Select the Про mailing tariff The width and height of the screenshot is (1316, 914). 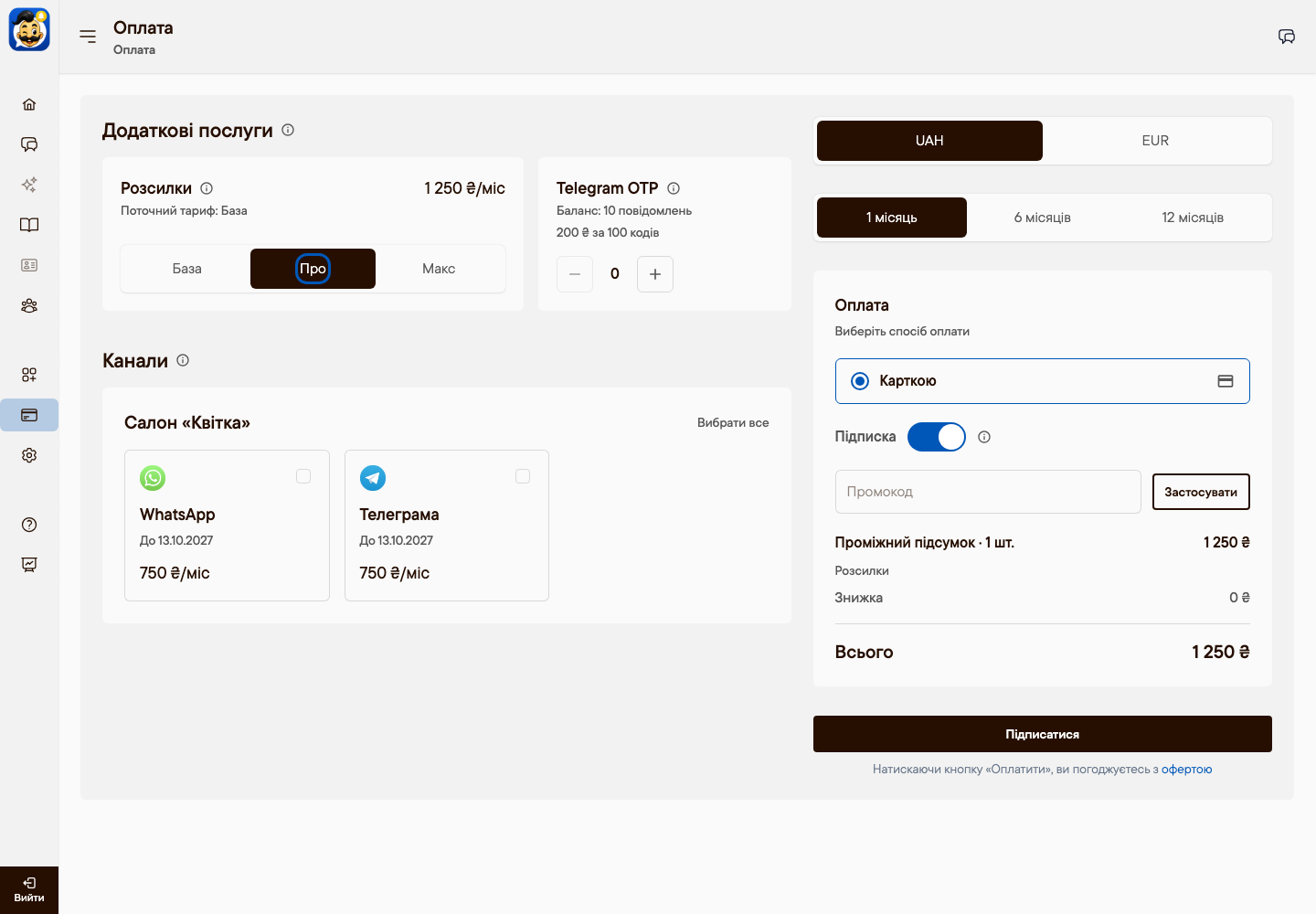tap(313, 269)
